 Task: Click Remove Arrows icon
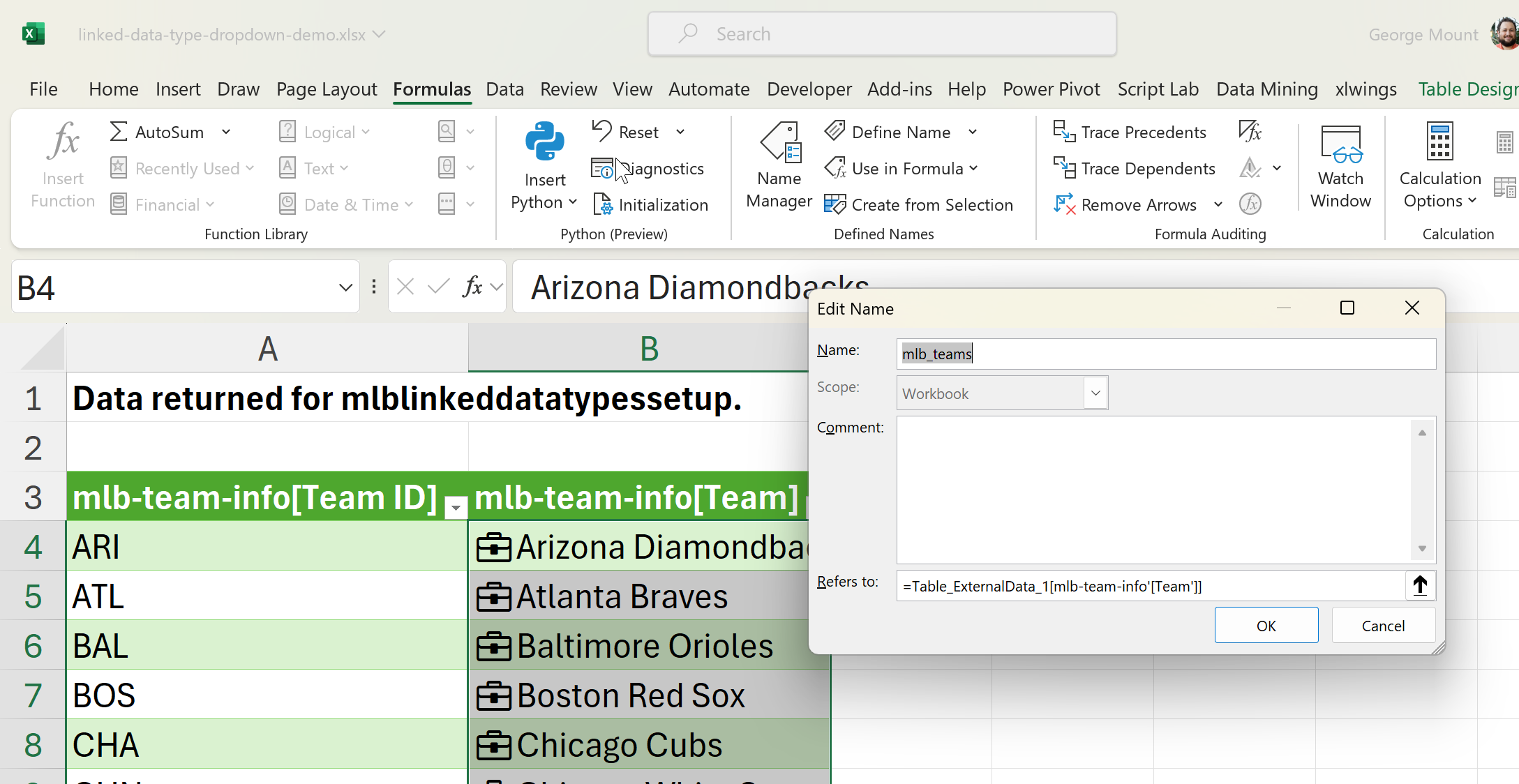coord(1064,204)
